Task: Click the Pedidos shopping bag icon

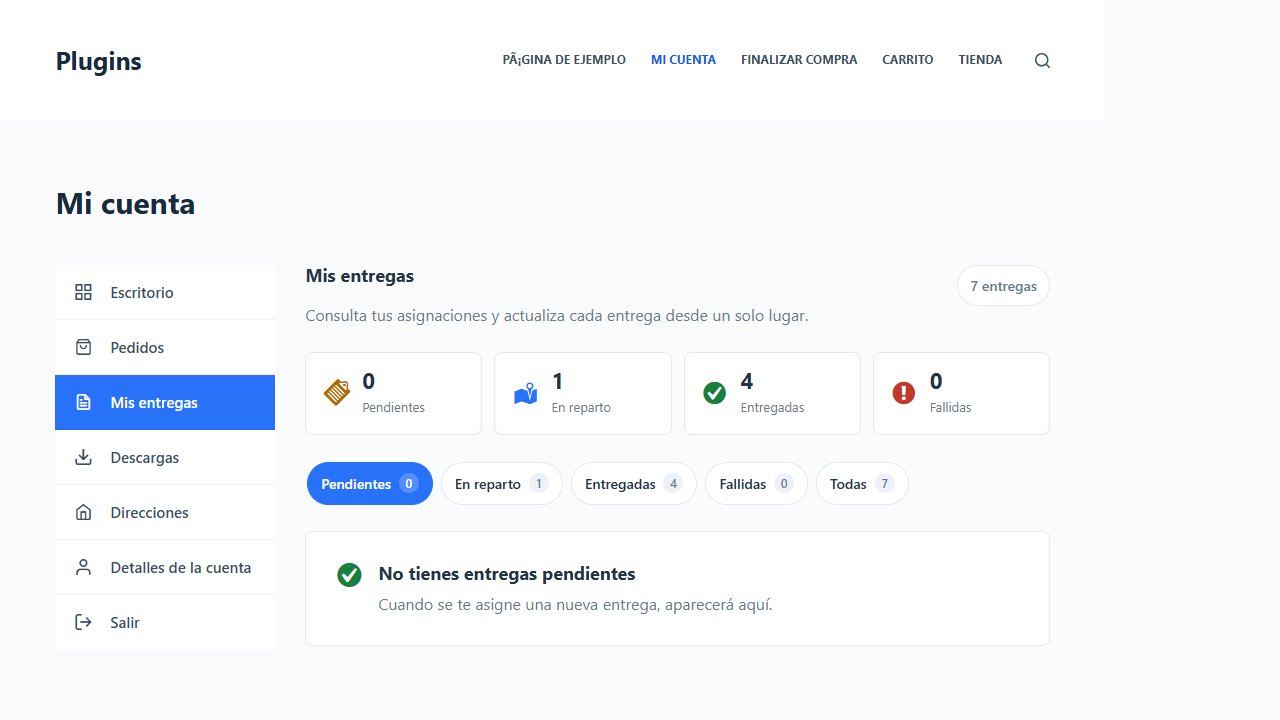Action: point(84,347)
